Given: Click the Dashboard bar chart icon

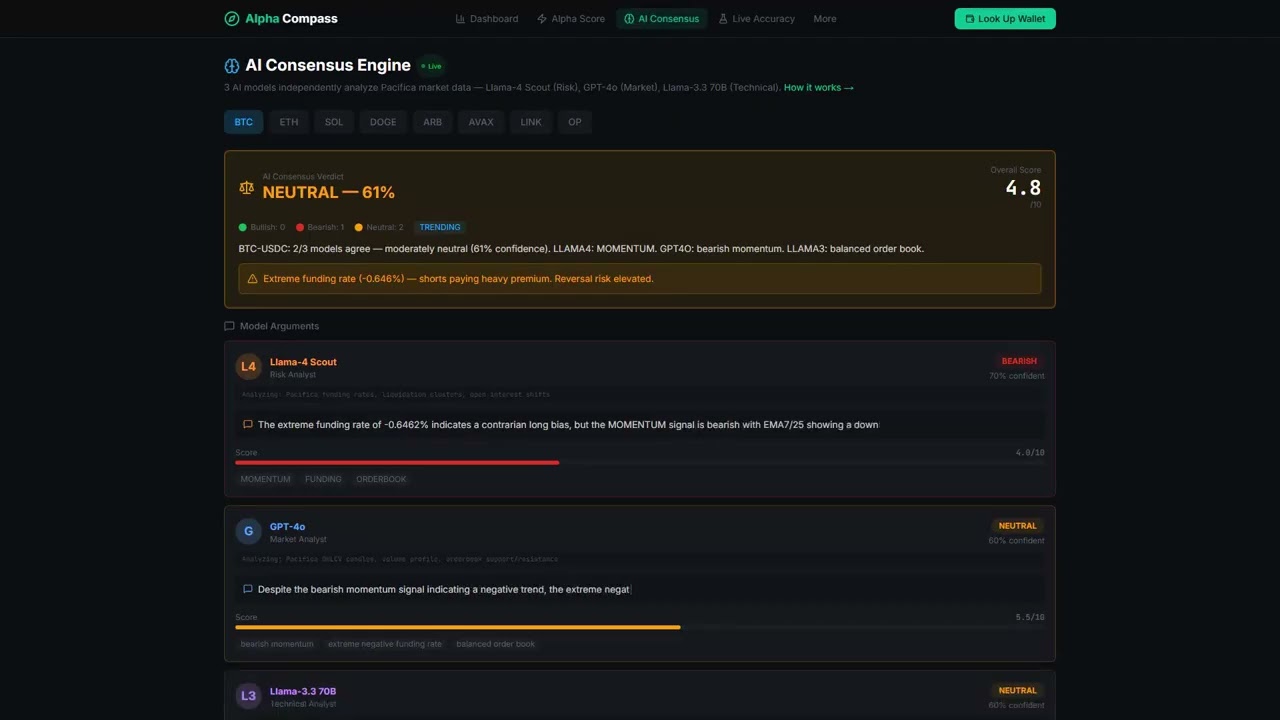Looking at the screenshot, I should (x=460, y=18).
